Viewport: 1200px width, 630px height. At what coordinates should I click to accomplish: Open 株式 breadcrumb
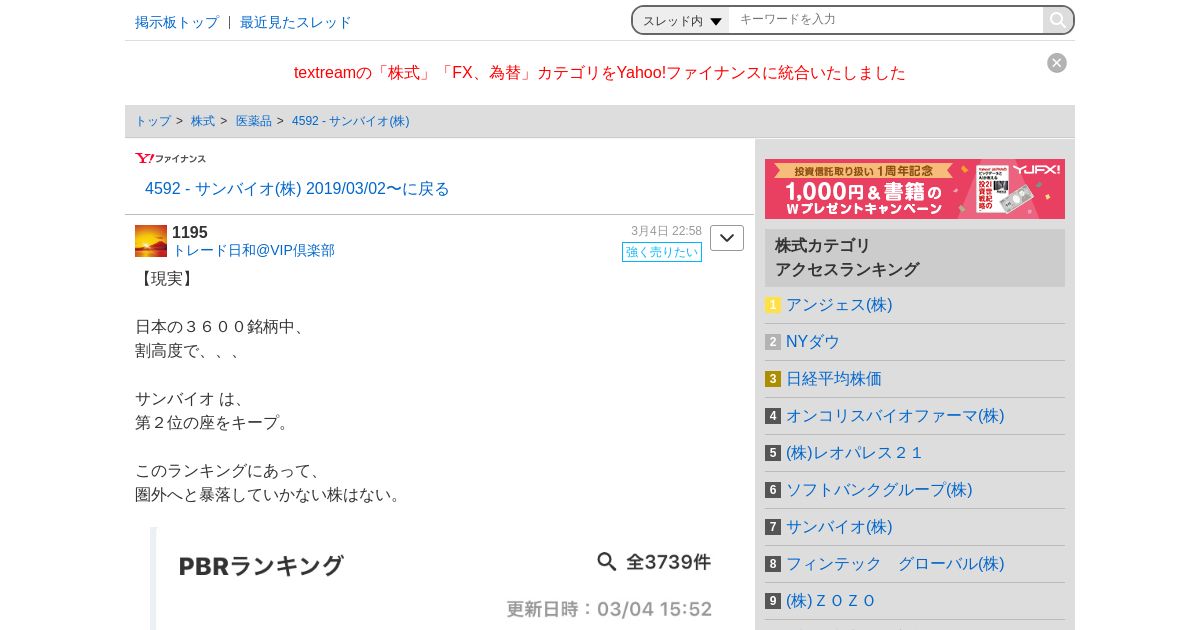pos(203,121)
